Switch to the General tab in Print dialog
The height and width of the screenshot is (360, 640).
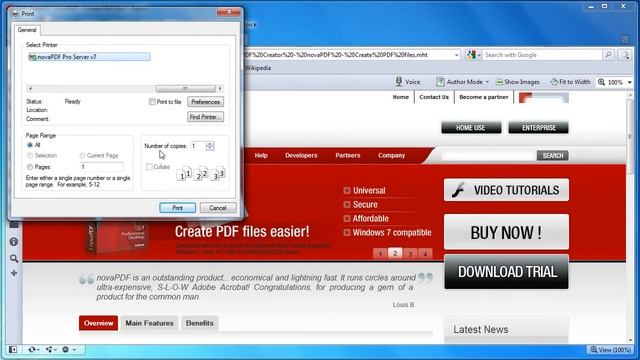tap(27, 30)
